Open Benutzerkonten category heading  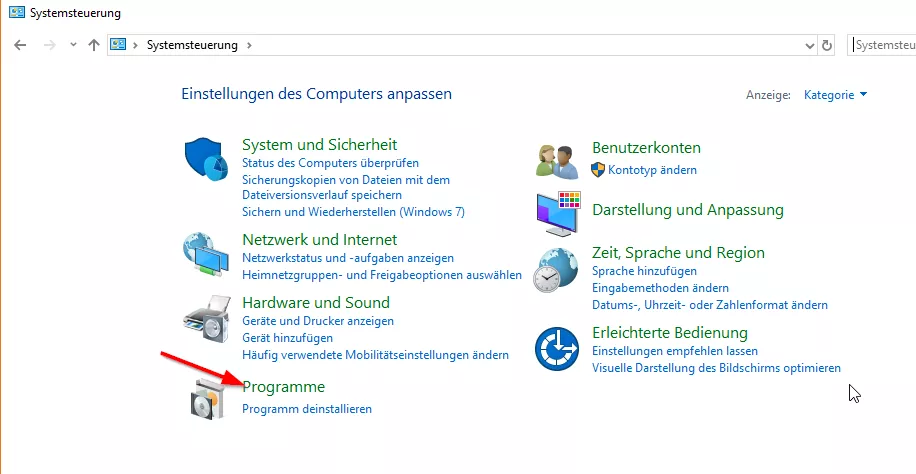tap(646, 148)
